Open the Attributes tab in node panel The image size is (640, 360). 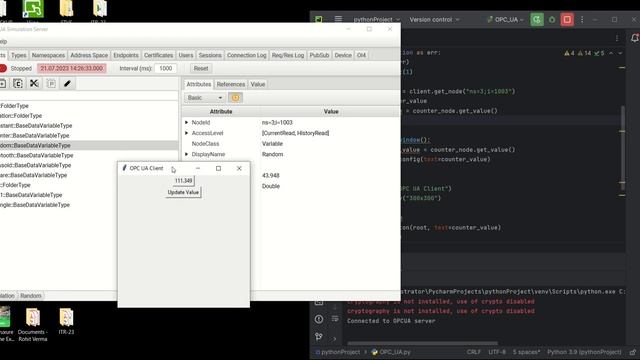tap(199, 84)
